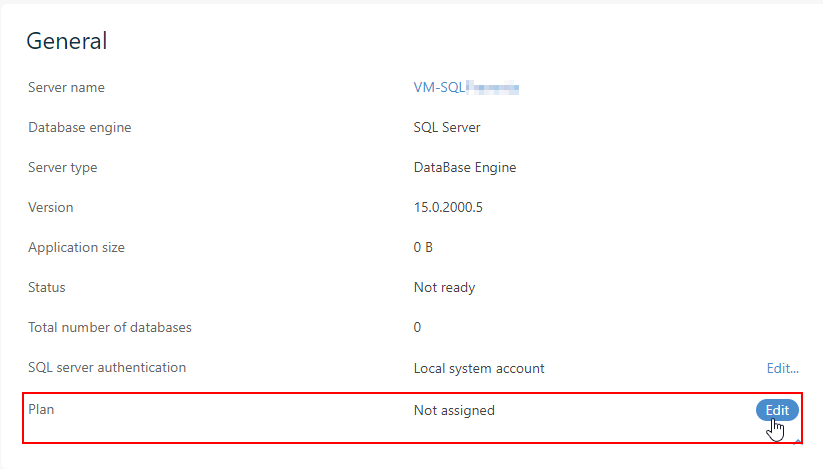Select the Local system account value
This screenshot has width=823, height=469.
point(479,368)
